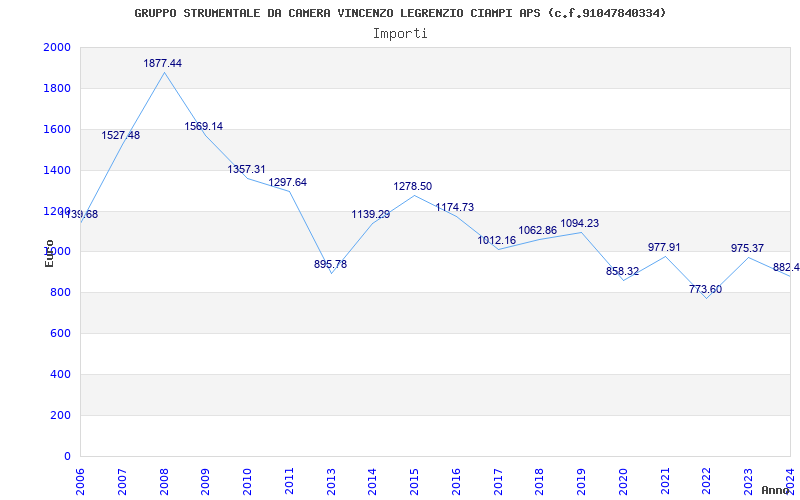Click the 600 value on y-axis
This screenshot has width=800, height=500.
pyautogui.click(x=61, y=334)
